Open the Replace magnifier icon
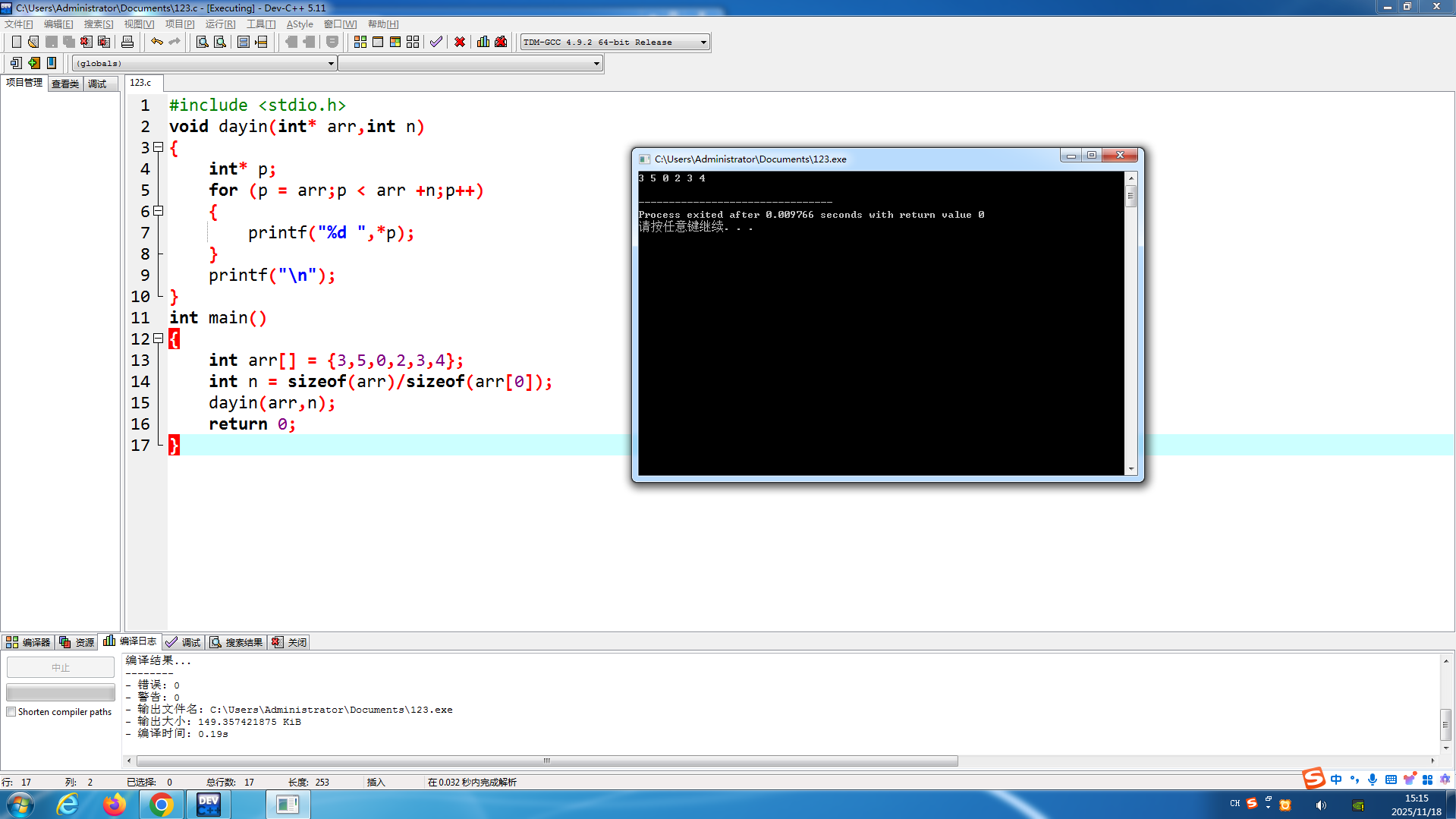Viewport: 1456px width, 819px height. [220, 42]
